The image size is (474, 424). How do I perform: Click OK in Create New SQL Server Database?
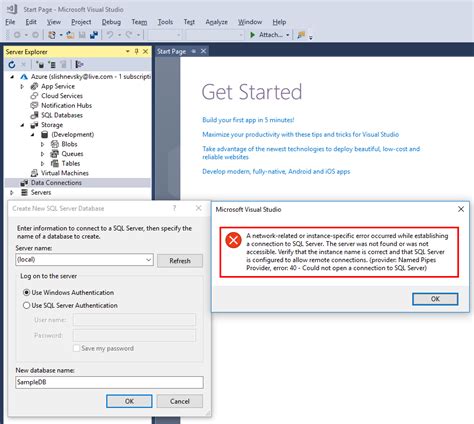click(129, 401)
